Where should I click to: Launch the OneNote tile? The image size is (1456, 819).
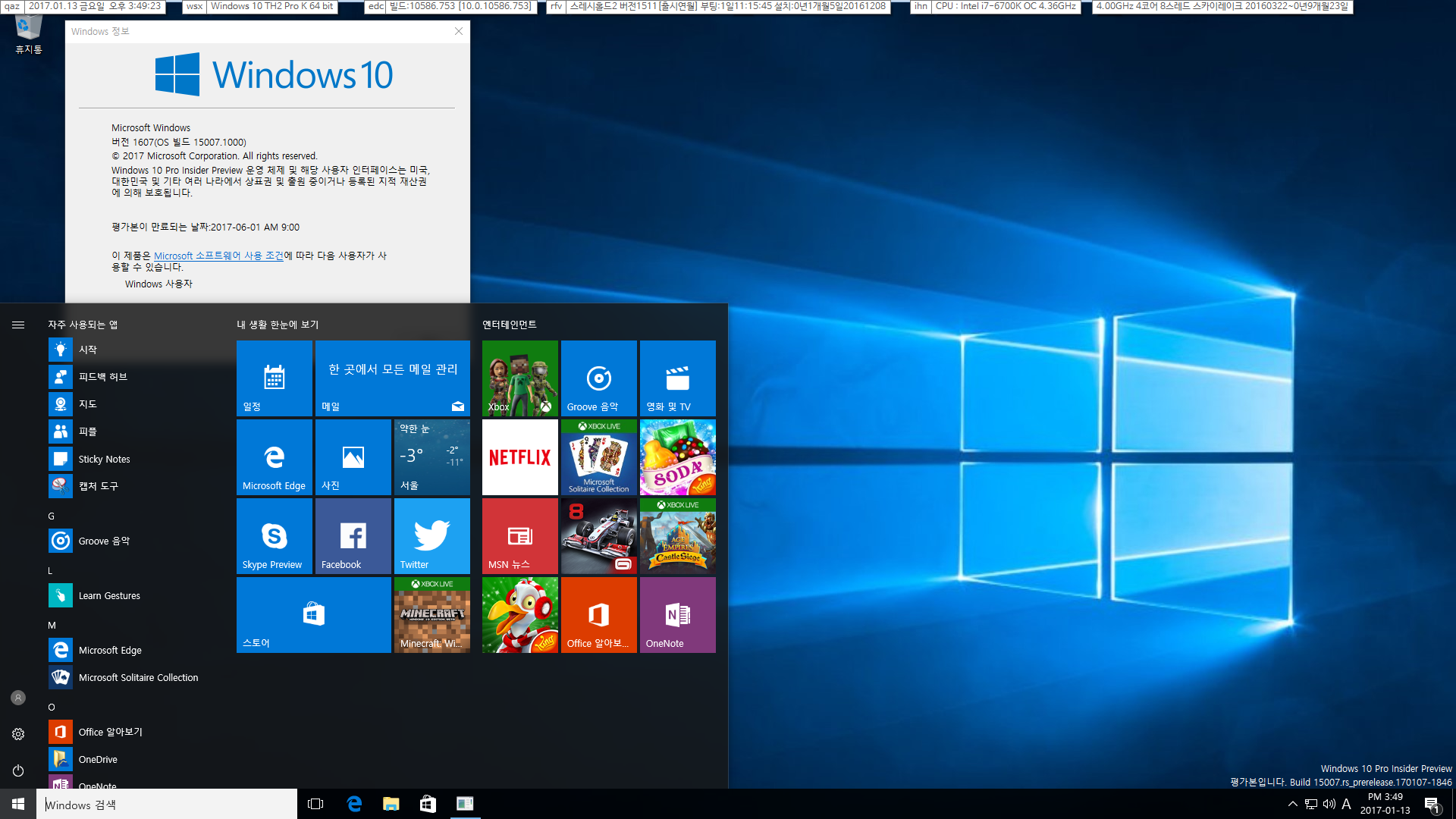[678, 615]
